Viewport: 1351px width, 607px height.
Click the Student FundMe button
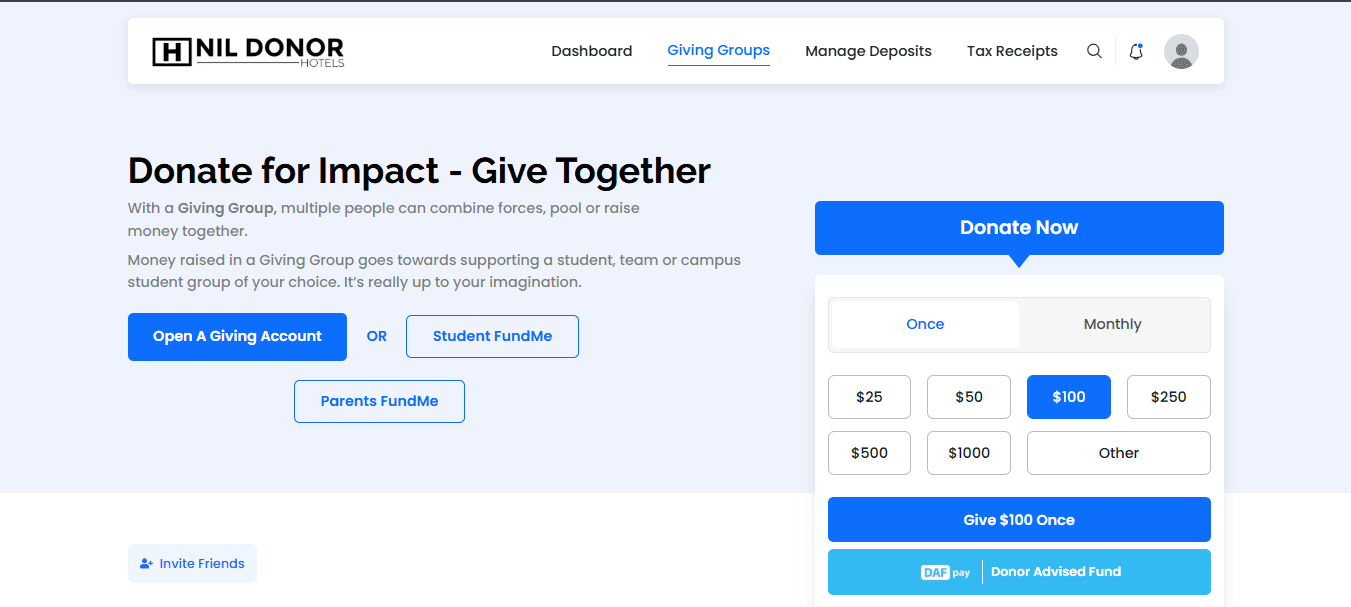pyautogui.click(x=492, y=337)
